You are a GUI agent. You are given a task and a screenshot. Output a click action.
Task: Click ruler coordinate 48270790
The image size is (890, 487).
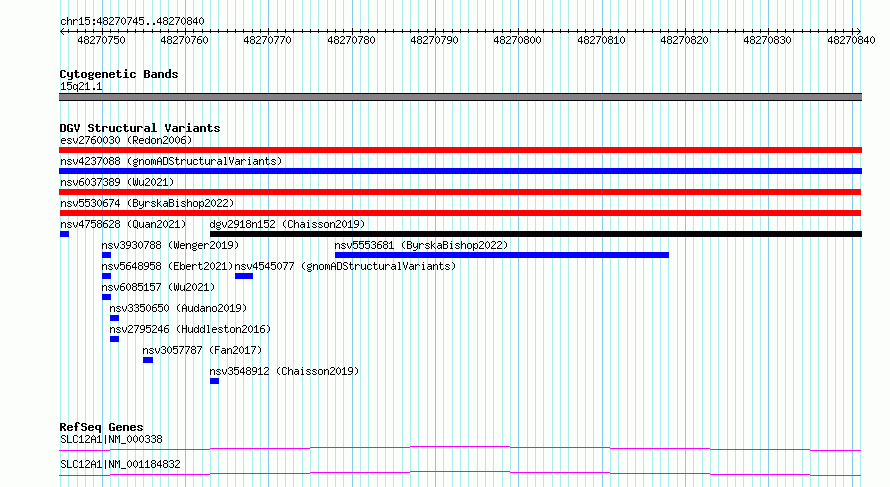point(434,40)
